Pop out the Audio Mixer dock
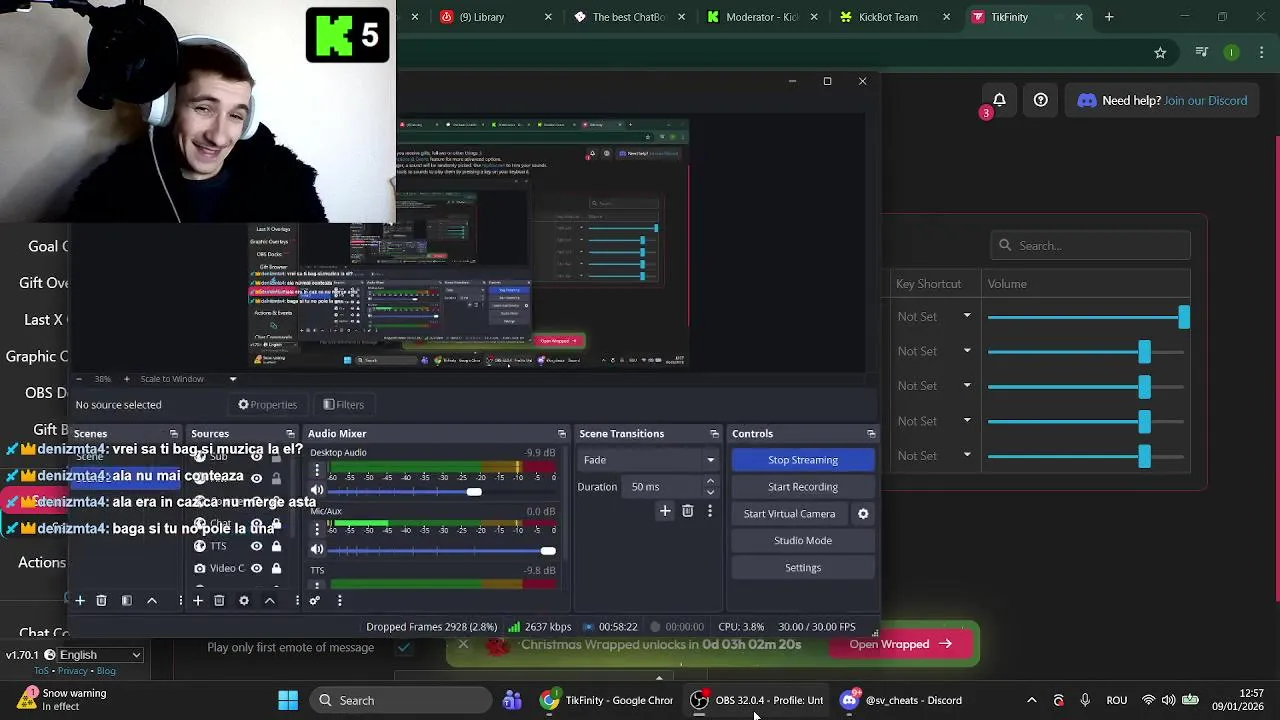1280x720 pixels. point(561,434)
